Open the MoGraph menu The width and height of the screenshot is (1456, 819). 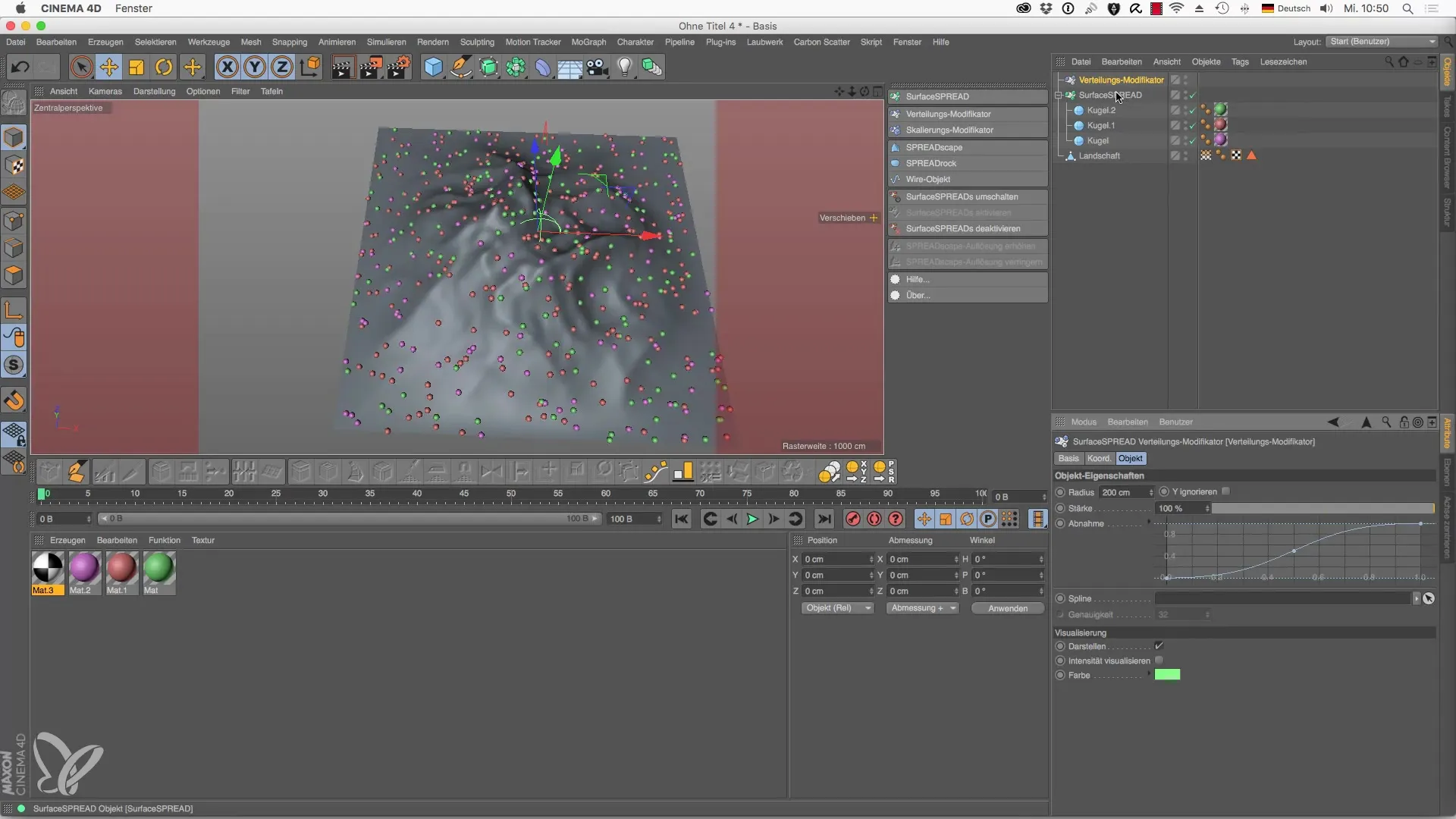point(588,42)
